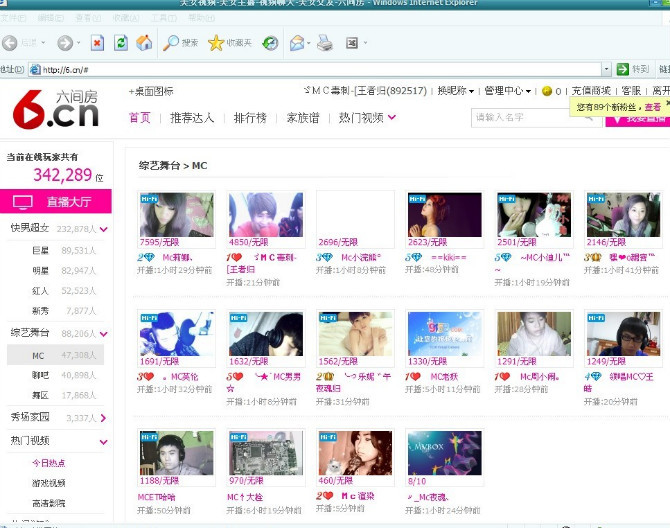This screenshot has height=528, width=670.
Task: Select the 新秀 sidebar category
Action: tap(41, 311)
